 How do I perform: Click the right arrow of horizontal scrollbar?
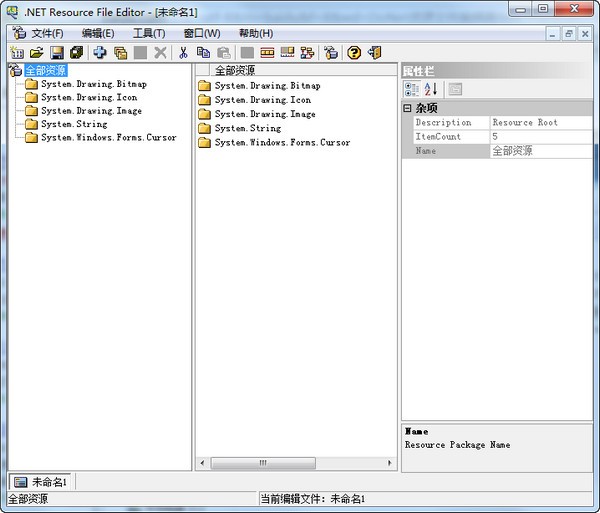pyautogui.click(x=390, y=463)
